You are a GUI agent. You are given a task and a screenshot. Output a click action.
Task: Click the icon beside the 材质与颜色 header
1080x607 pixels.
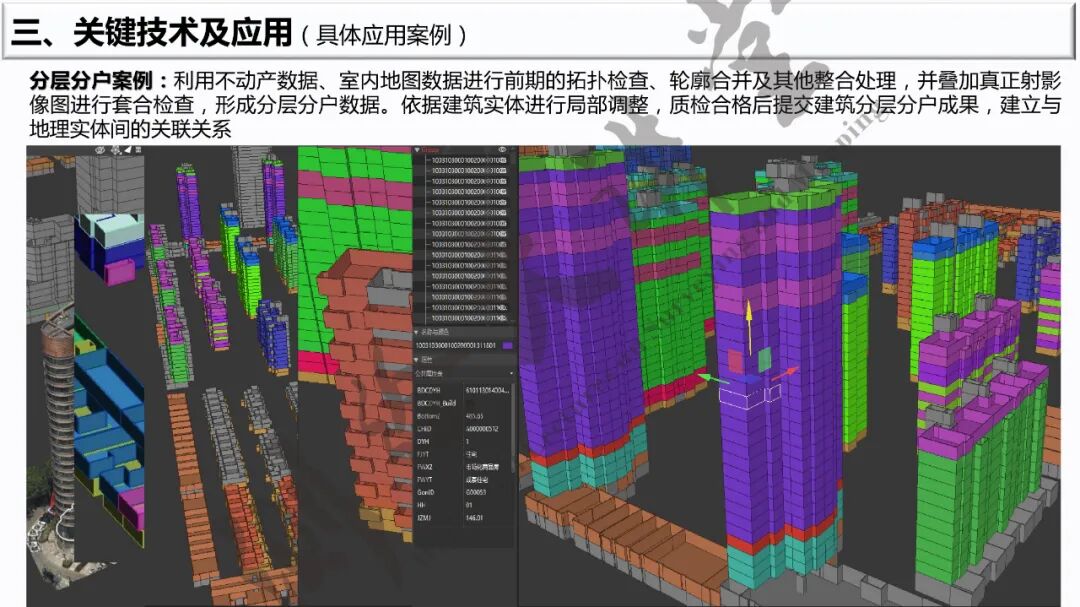pyautogui.click(x=415, y=333)
